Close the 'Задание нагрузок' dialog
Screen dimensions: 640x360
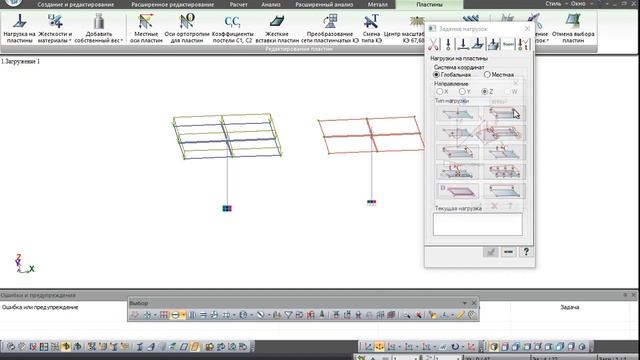tap(527, 29)
